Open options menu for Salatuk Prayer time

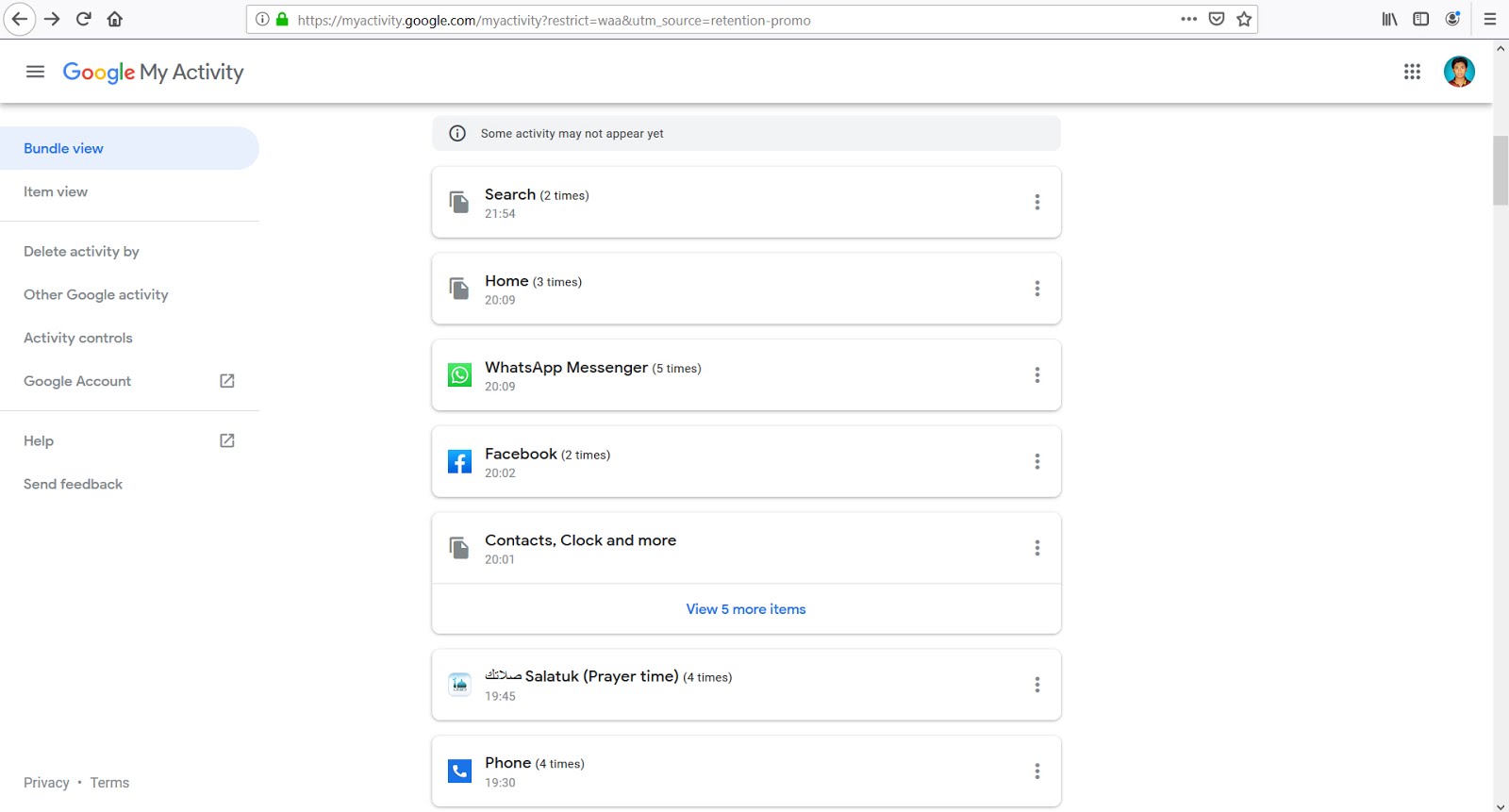1037,685
